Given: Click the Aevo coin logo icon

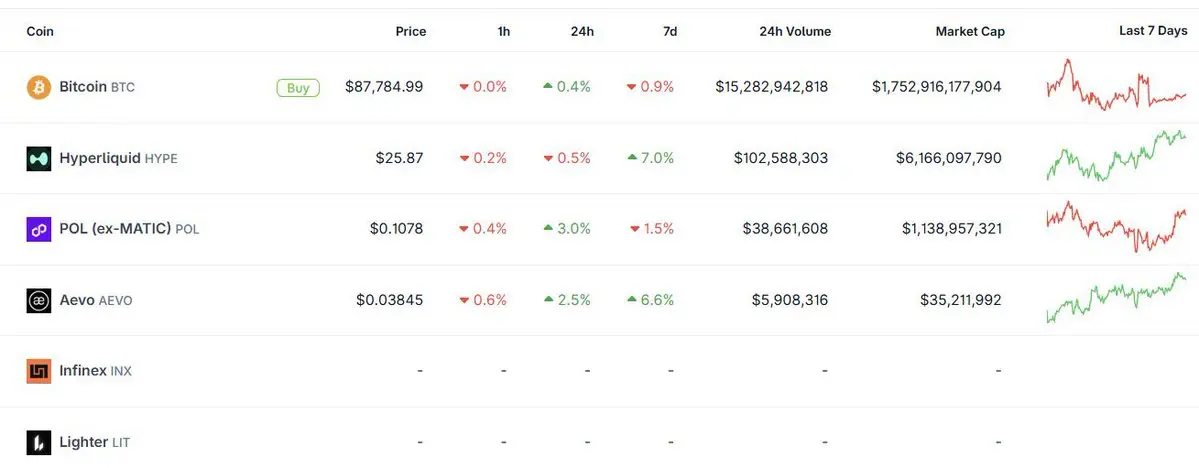Looking at the screenshot, I should pos(38,300).
